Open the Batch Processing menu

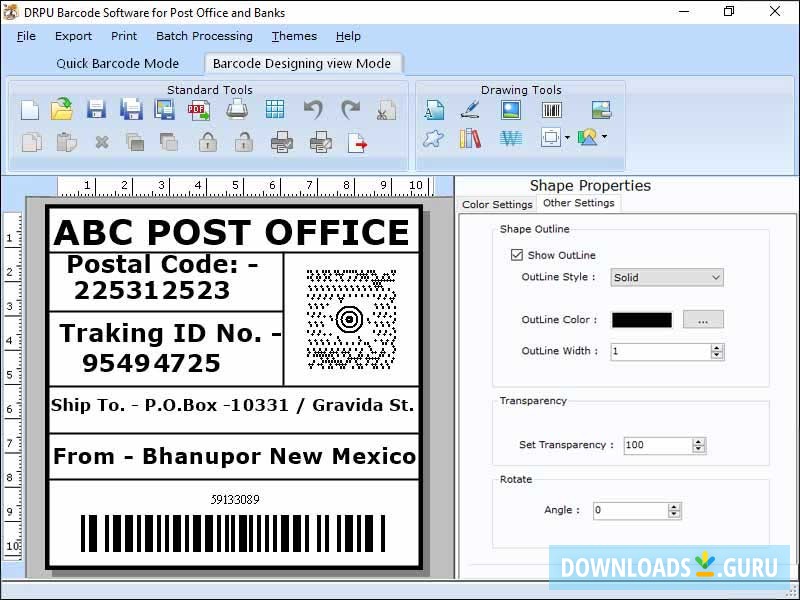click(204, 36)
